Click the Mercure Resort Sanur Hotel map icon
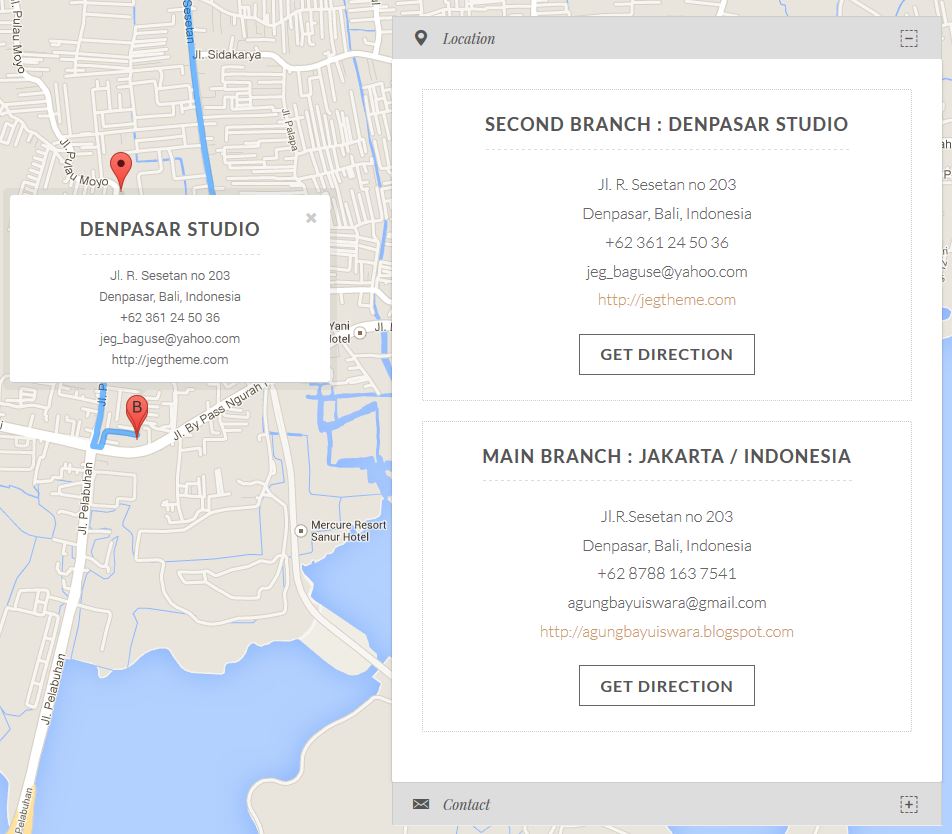Screen dimensions: 952x834 (300, 530)
